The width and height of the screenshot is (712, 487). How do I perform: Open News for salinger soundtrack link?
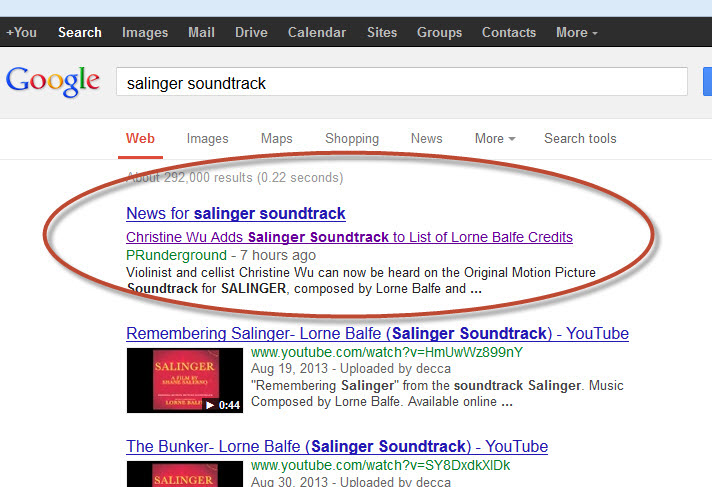(236, 214)
